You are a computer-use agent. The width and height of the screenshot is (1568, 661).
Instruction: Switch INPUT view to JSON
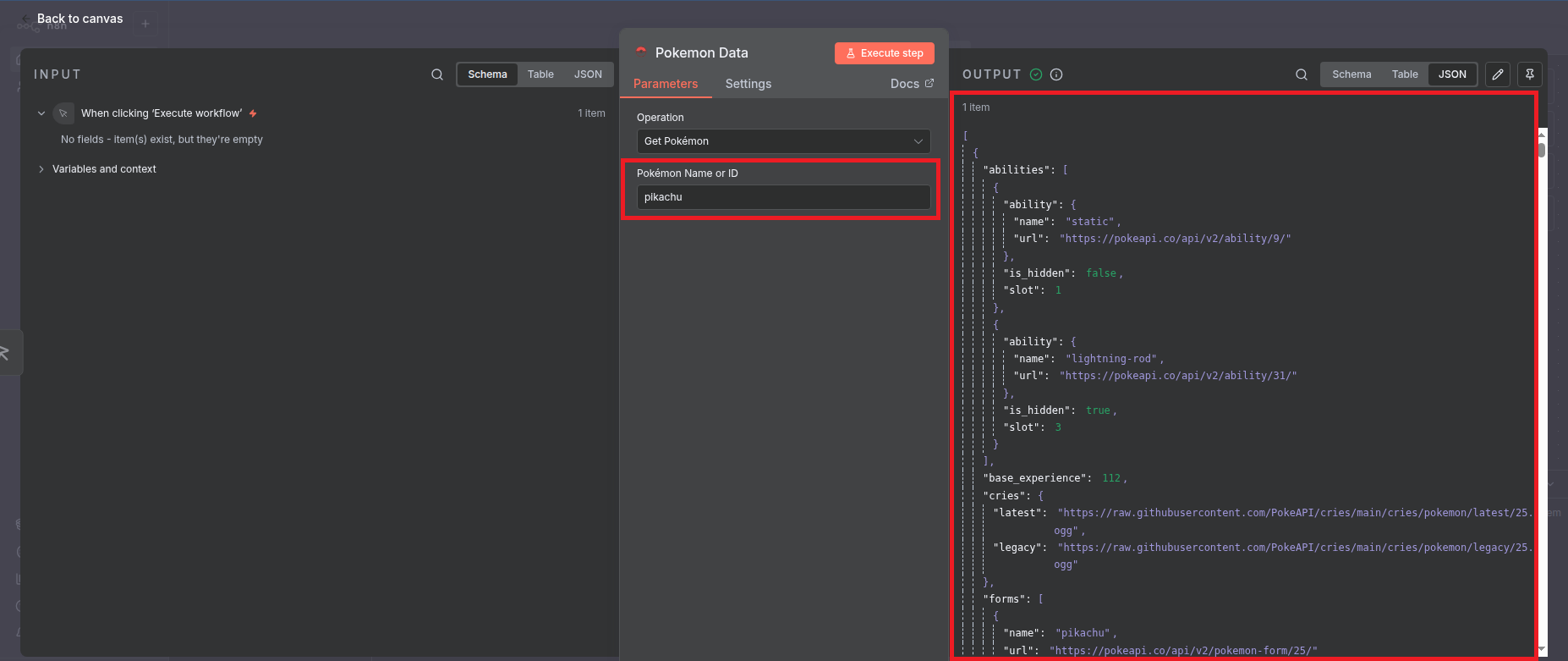tap(588, 74)
